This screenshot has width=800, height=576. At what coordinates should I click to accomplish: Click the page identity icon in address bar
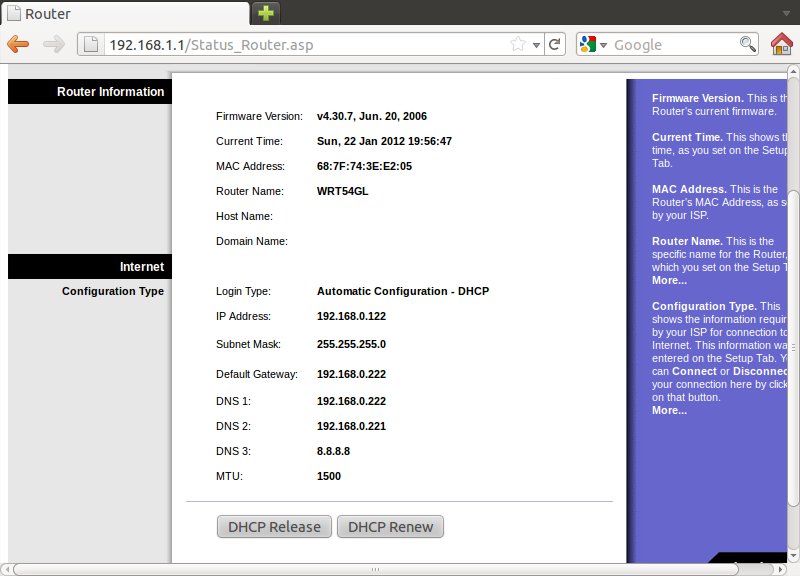coord(92,44)
